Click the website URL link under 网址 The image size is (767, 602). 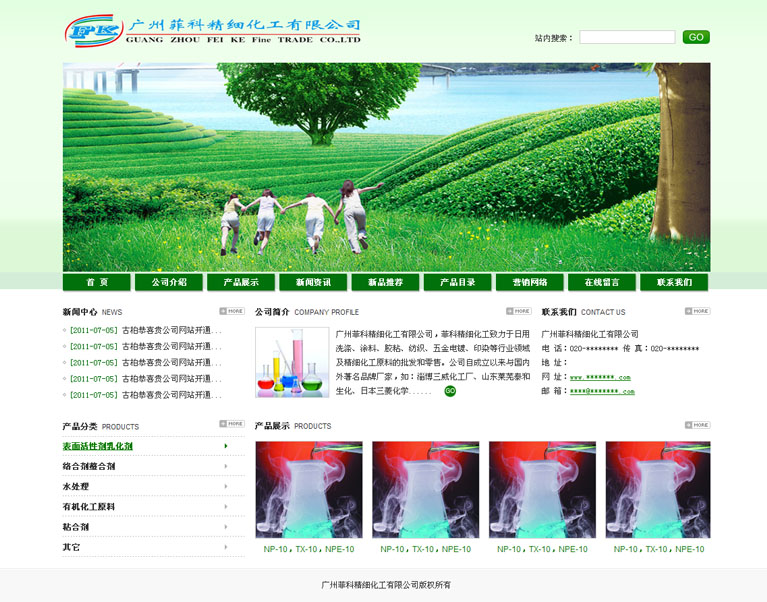coord(600,377)
